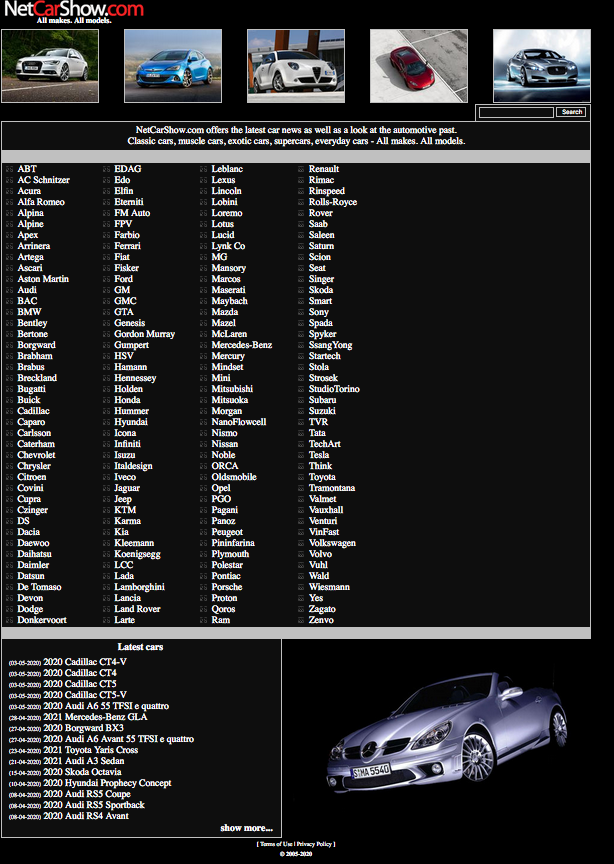Select the Nissan make link
614x864 pixels.
coord(225,444)
